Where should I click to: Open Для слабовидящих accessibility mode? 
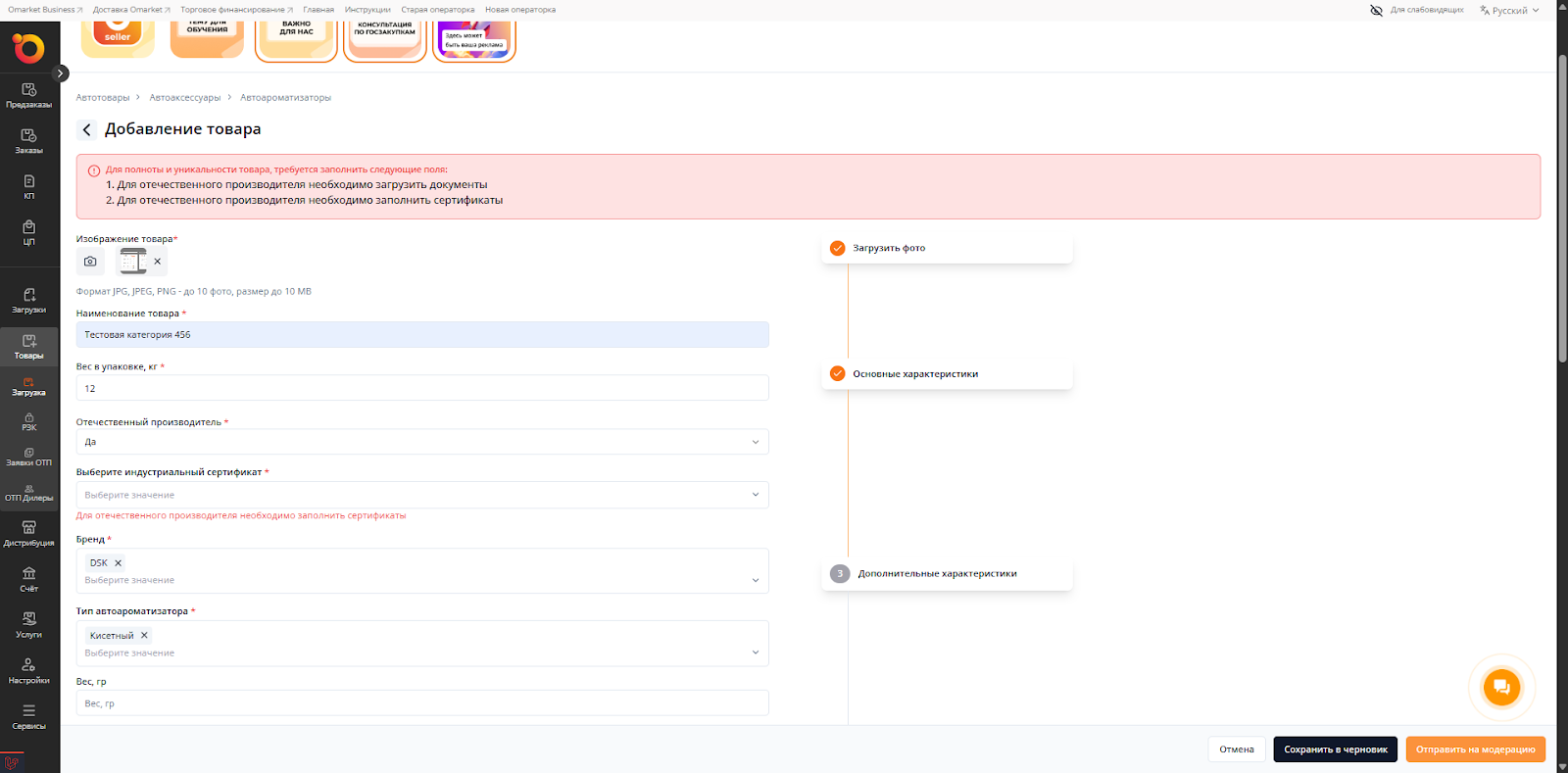1417,10
